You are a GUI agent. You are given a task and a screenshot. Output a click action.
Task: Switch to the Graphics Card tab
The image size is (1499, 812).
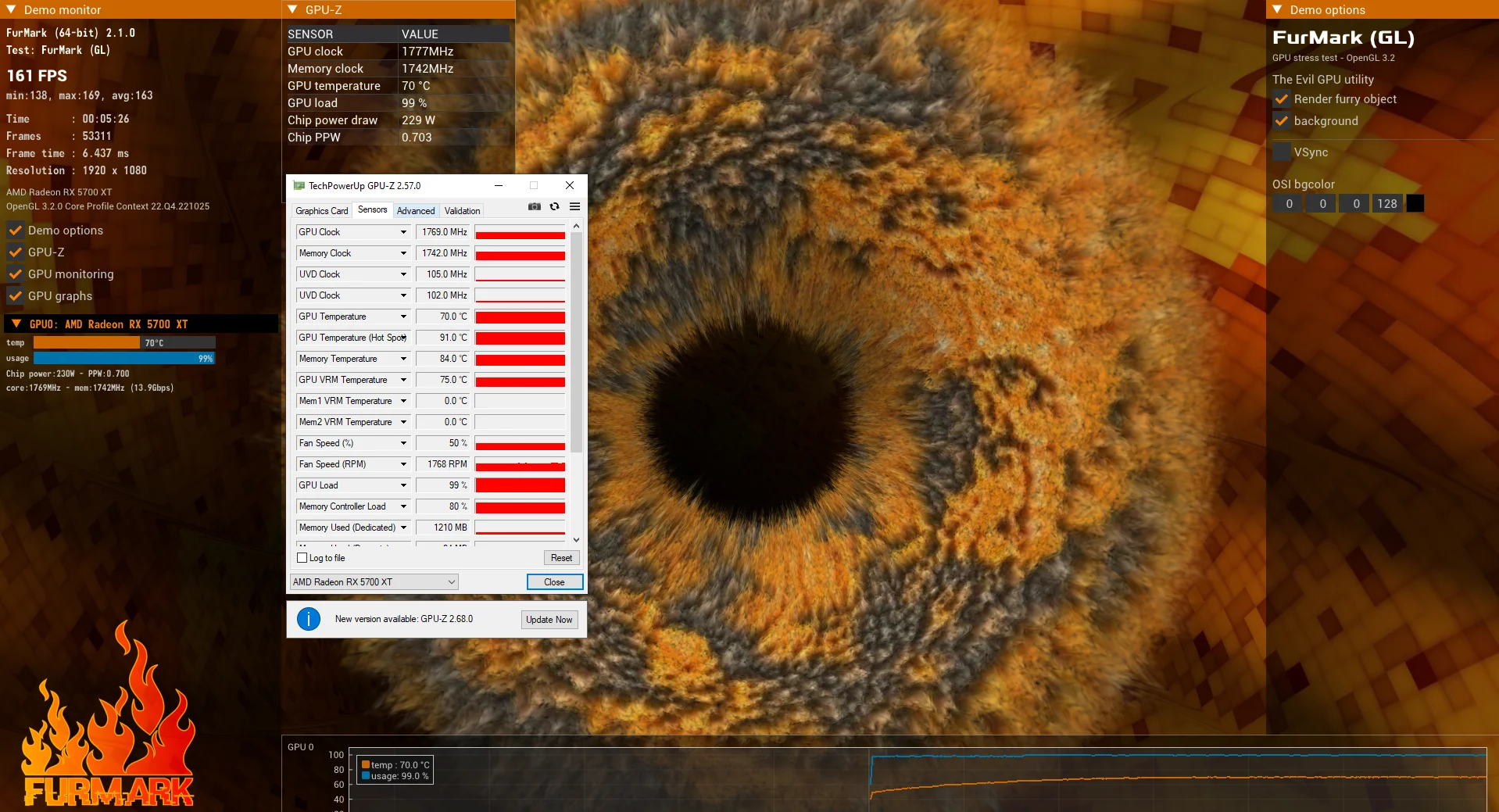(321, 211)
